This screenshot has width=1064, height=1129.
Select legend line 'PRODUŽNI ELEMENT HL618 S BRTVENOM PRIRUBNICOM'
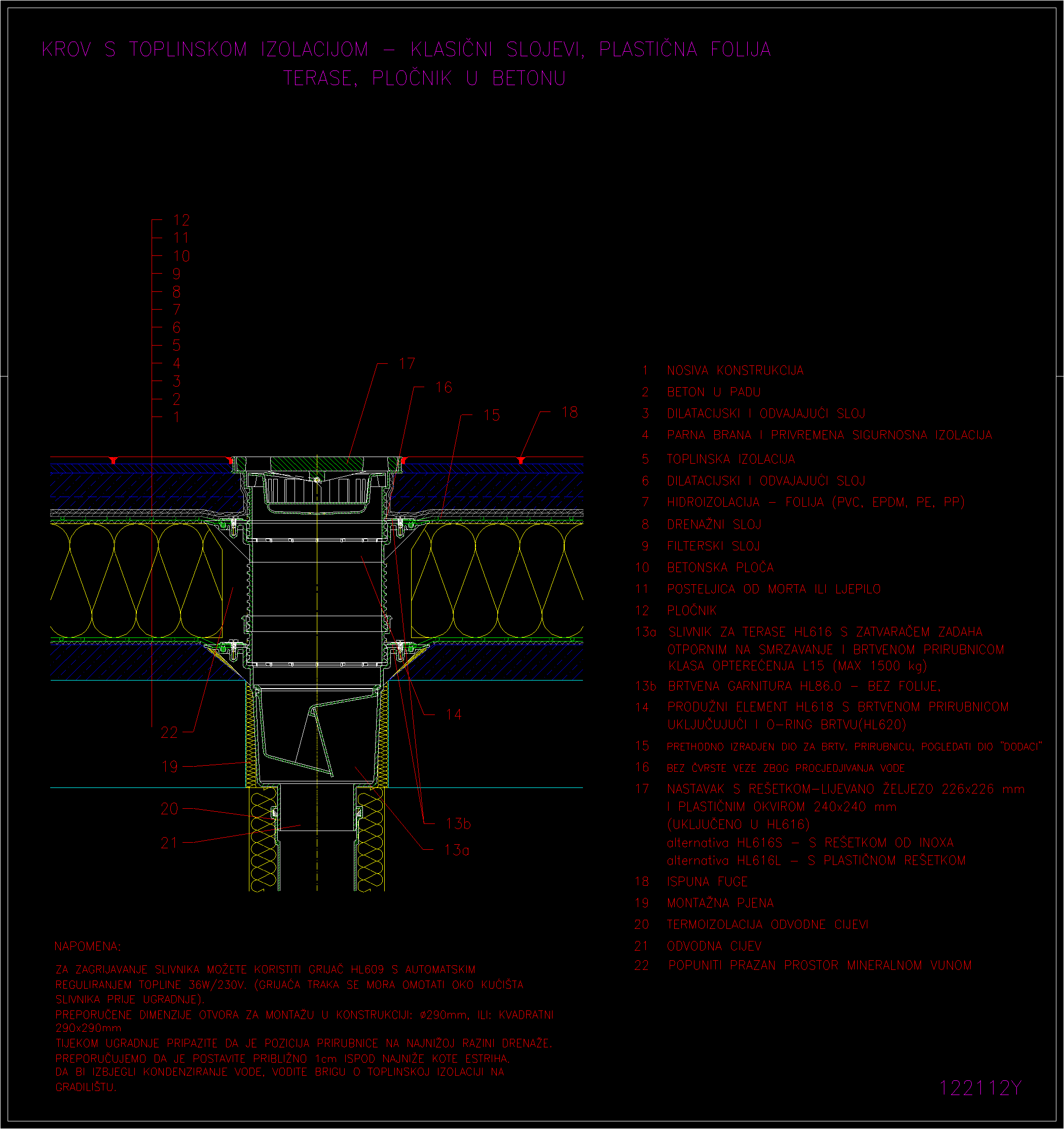pyautogui.click(x=838, y=707)
